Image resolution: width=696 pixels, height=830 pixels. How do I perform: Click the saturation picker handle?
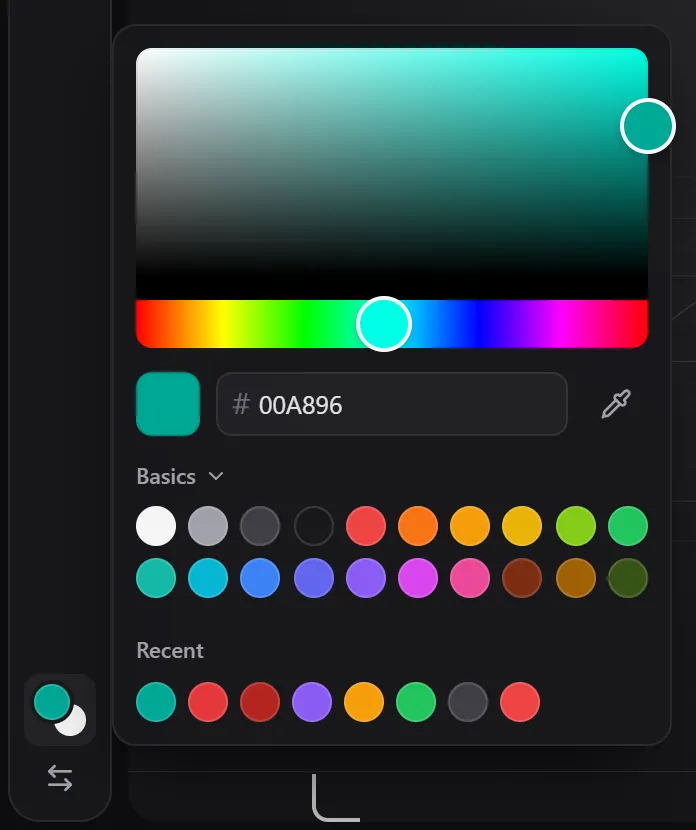click(648, 126)
